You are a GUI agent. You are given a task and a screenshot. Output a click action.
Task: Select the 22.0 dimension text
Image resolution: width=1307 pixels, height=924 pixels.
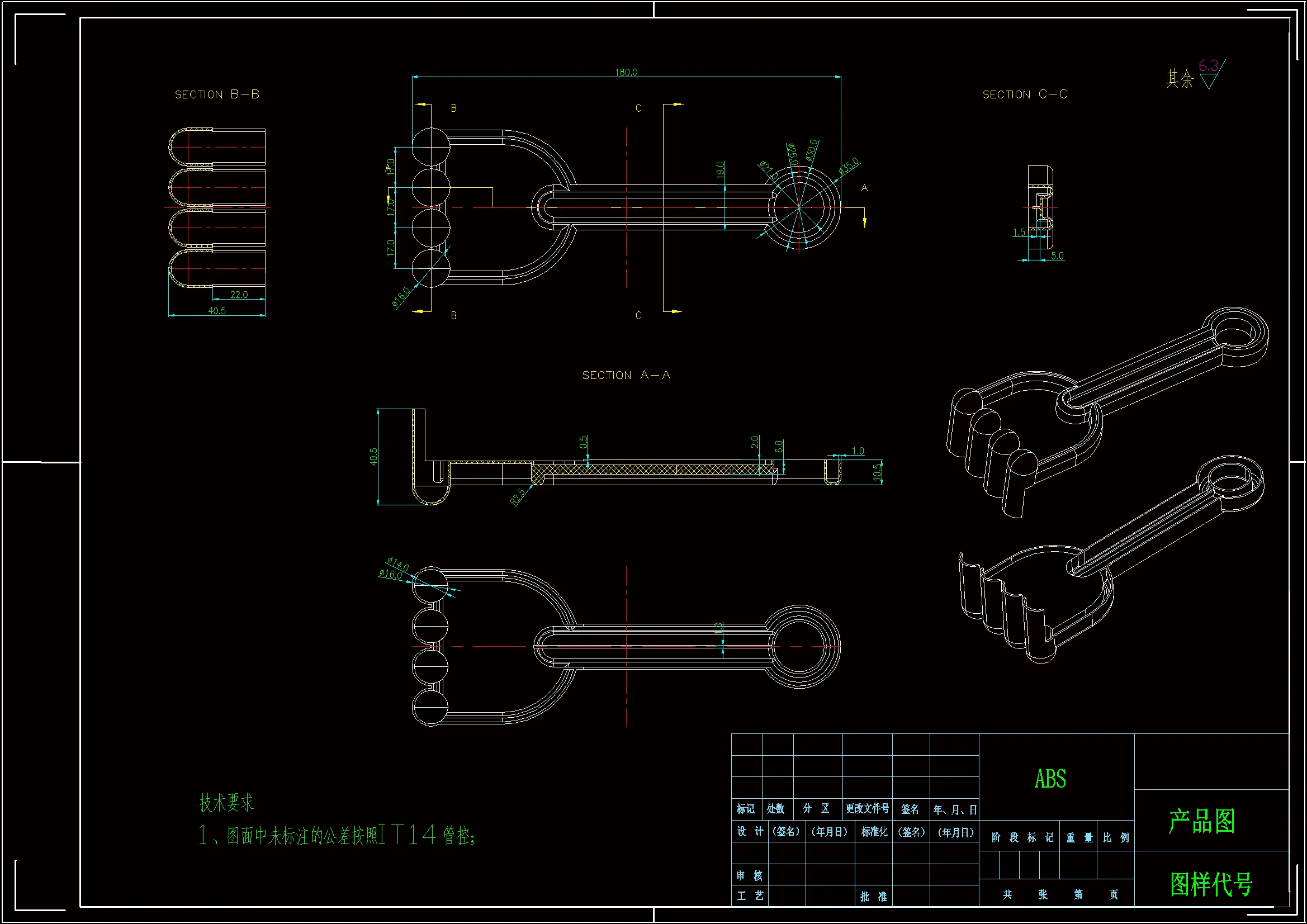pyautogui.click(x=239, y=295)
